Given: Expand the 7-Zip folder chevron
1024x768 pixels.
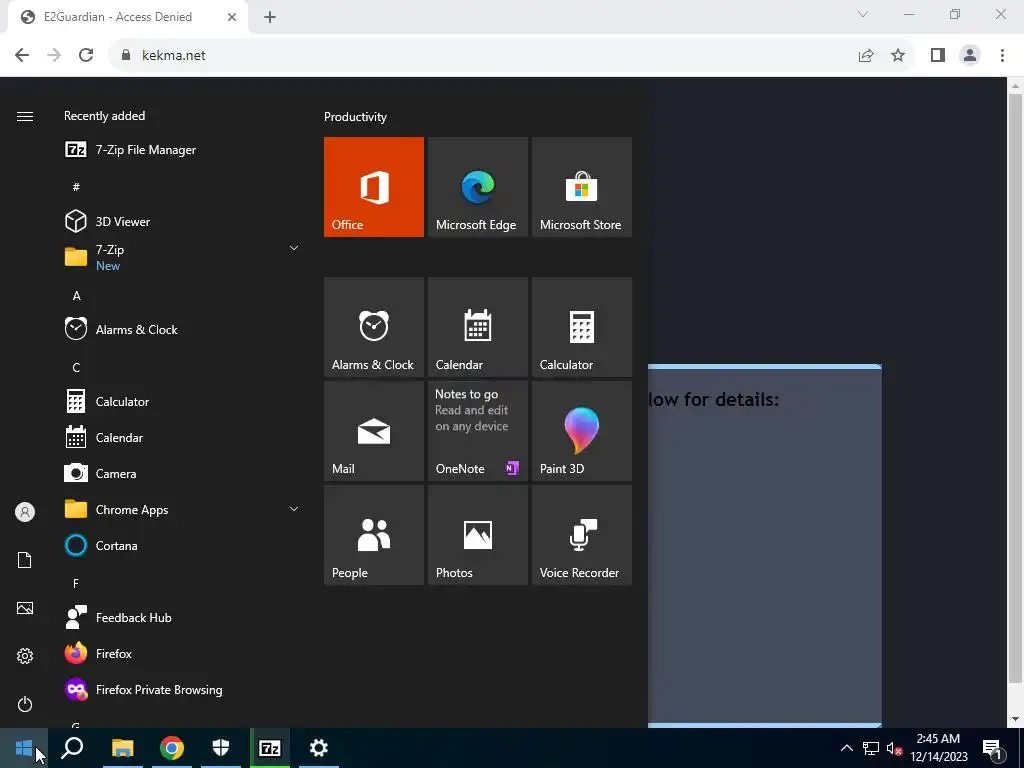Looking at the screenshot, I should pos(294,248).
